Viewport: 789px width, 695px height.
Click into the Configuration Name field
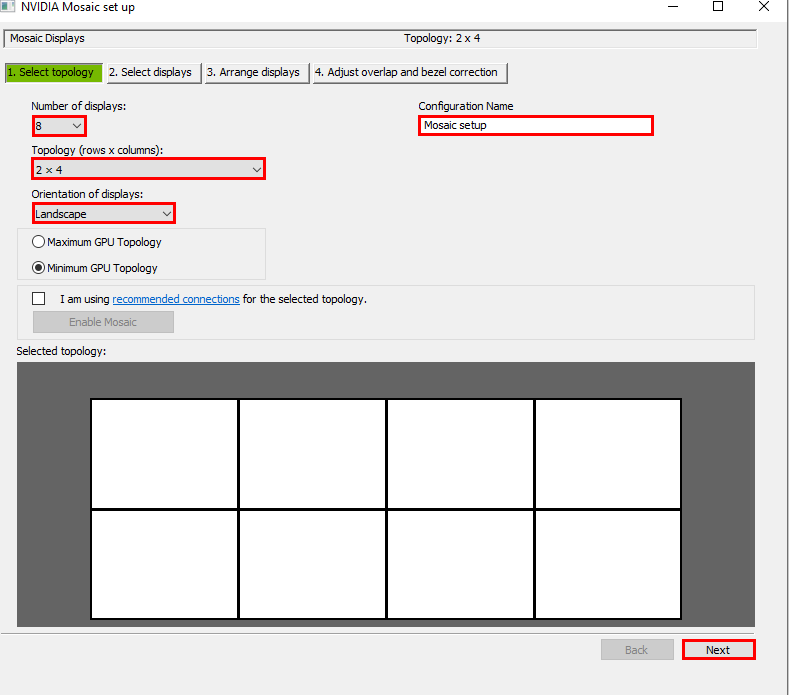click(x=535, y=126)
